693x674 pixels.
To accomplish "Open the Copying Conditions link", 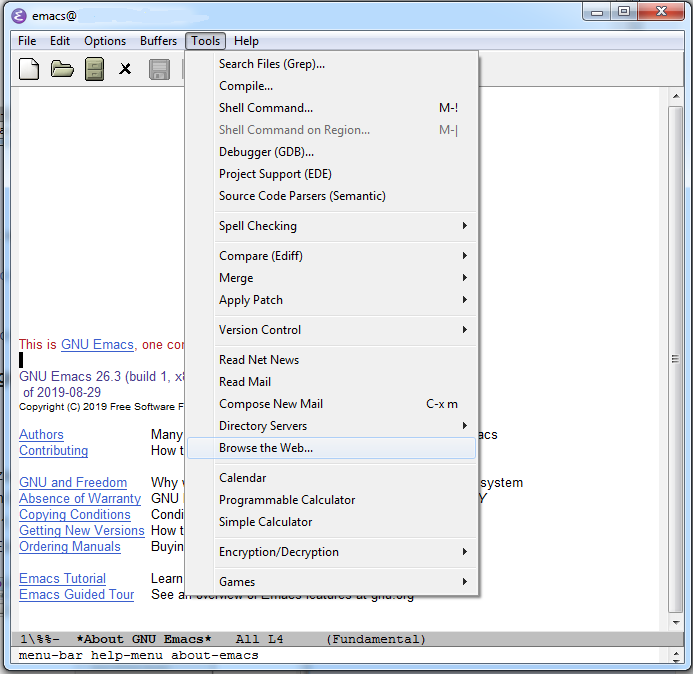I will tap(75, 515).
